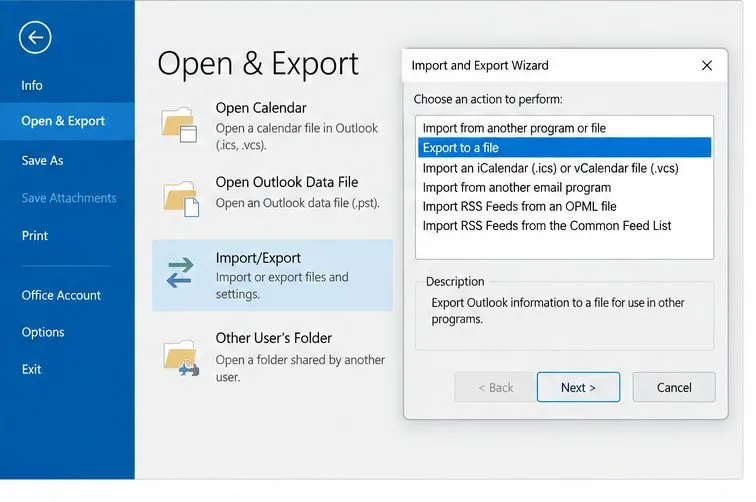Open the Print section
The height and width of the screenshot is (502, 756).
coord(35,236)
